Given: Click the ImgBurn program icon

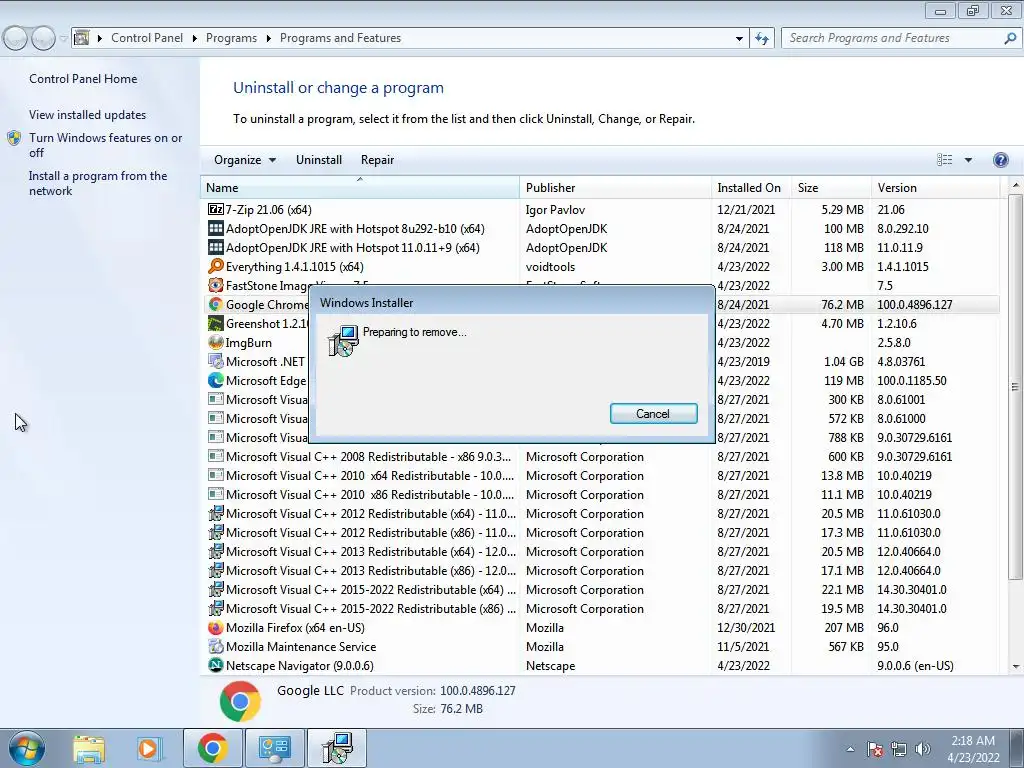Looking at the screenshot, I should point(216,342).
